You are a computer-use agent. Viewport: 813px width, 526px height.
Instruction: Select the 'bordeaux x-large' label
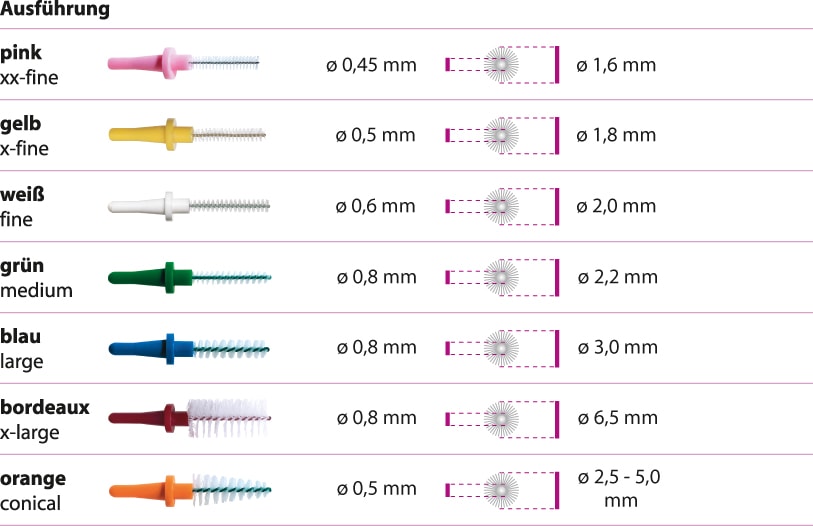tap(45, 420)
